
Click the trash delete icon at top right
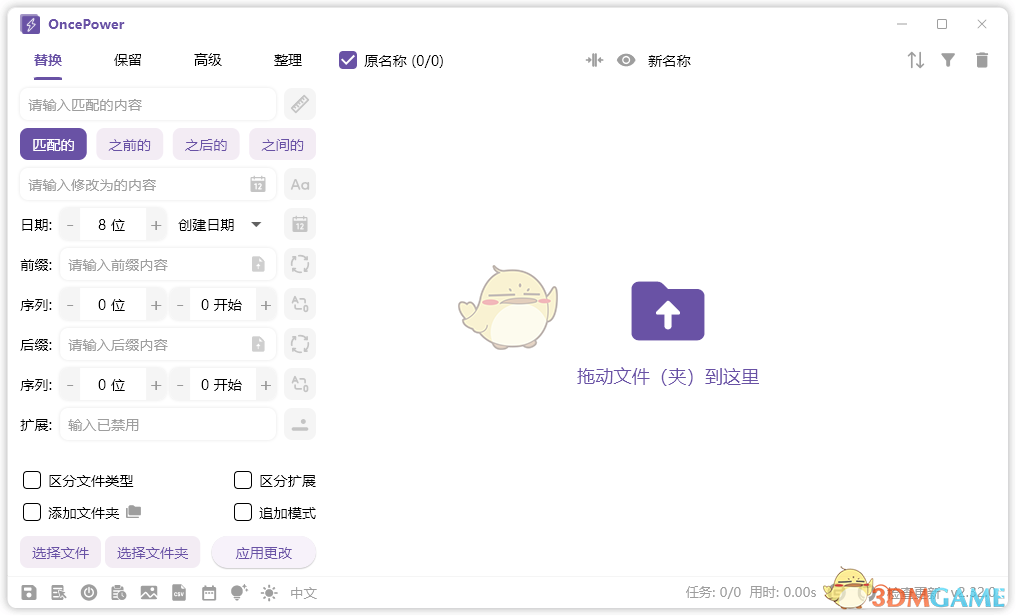tap(982, 60)
